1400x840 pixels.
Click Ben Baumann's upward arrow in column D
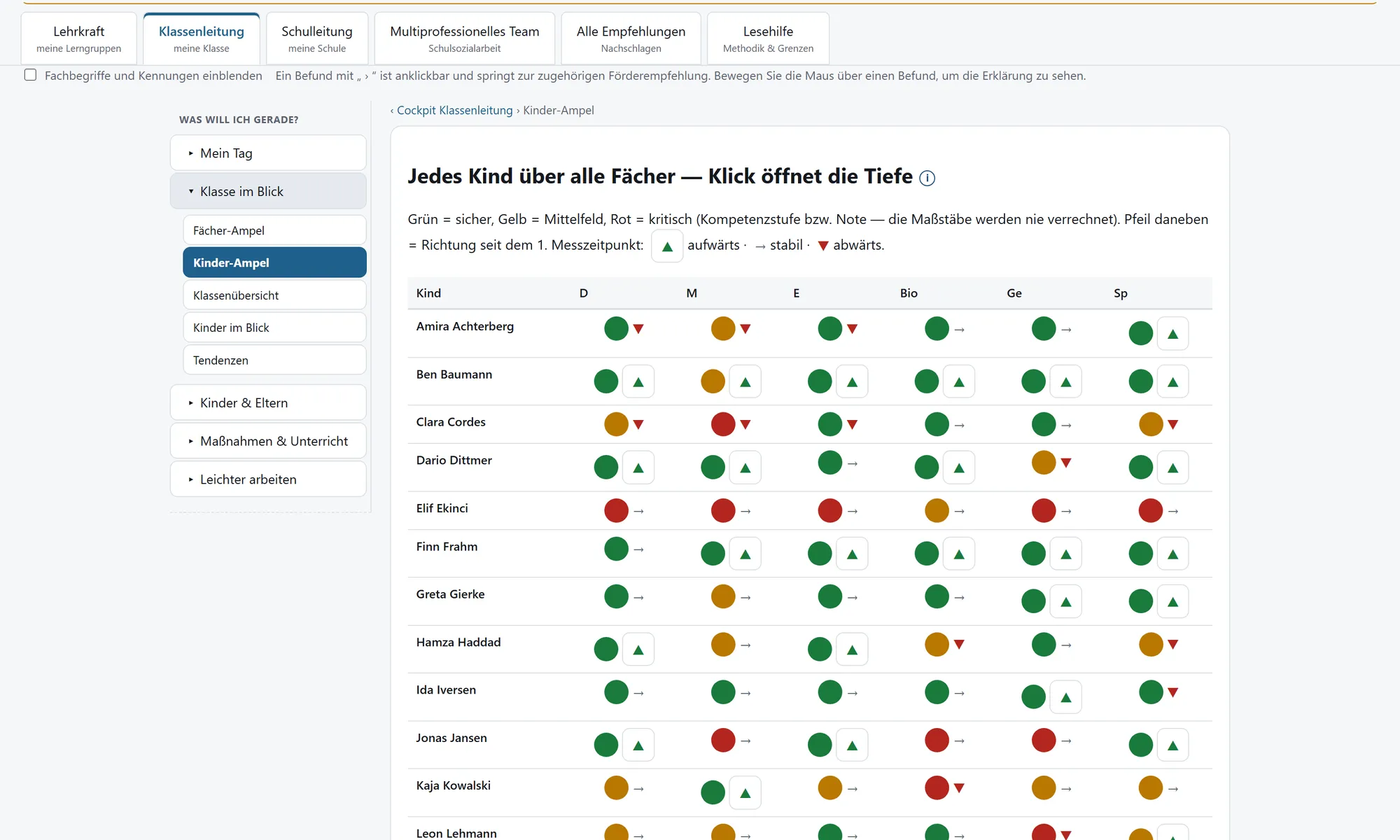638,381
